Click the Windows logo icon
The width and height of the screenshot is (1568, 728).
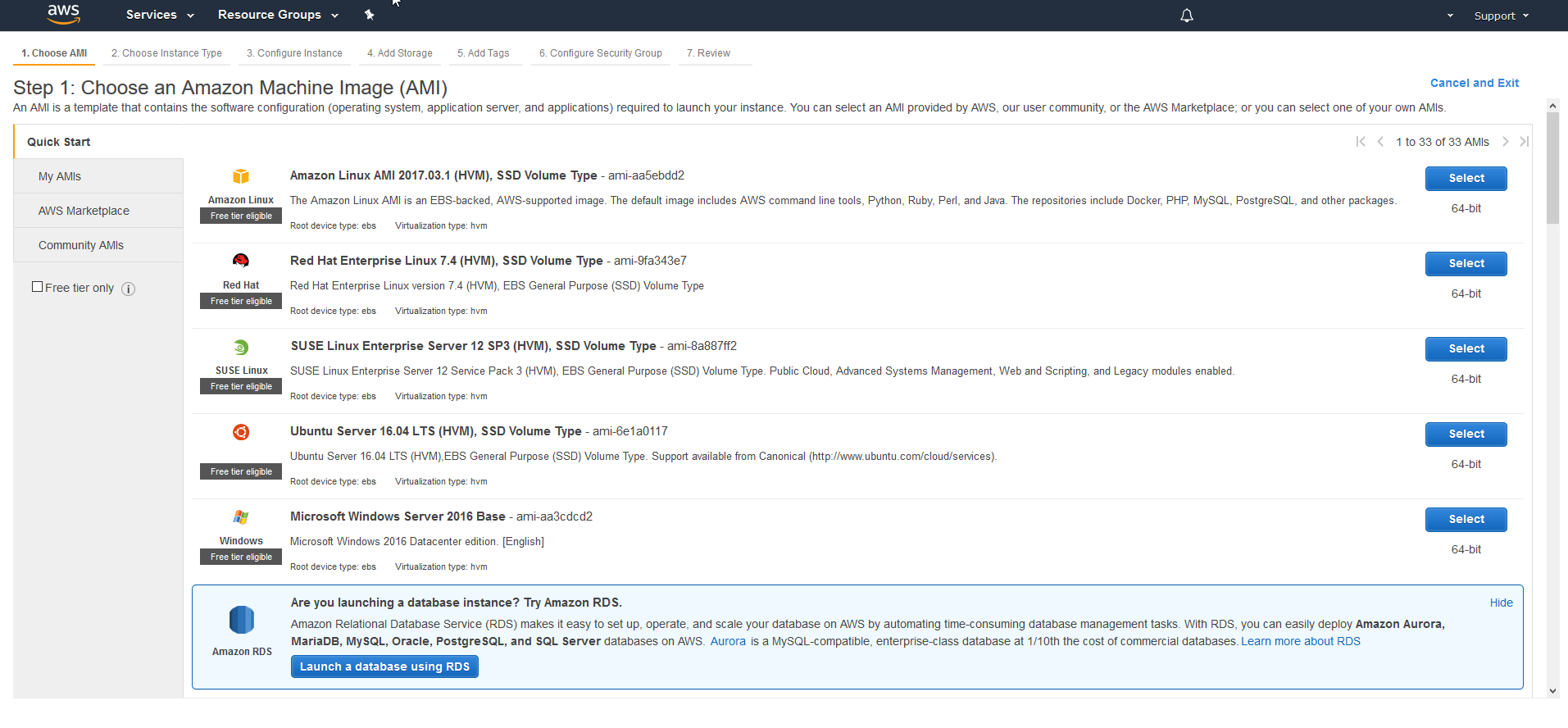pyautogui.click(x=240, y=517)
